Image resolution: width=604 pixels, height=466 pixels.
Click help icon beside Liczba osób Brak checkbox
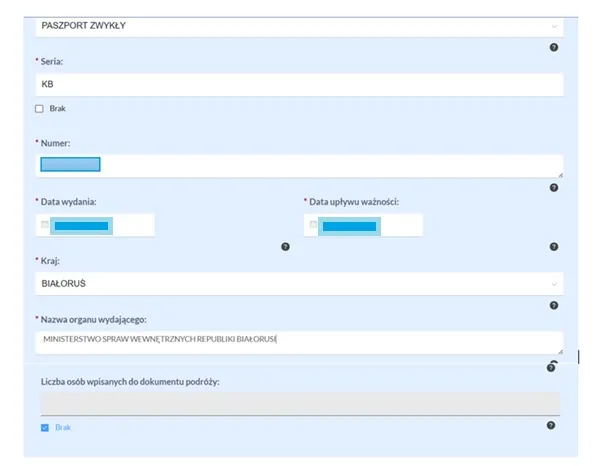coord(551,425)
